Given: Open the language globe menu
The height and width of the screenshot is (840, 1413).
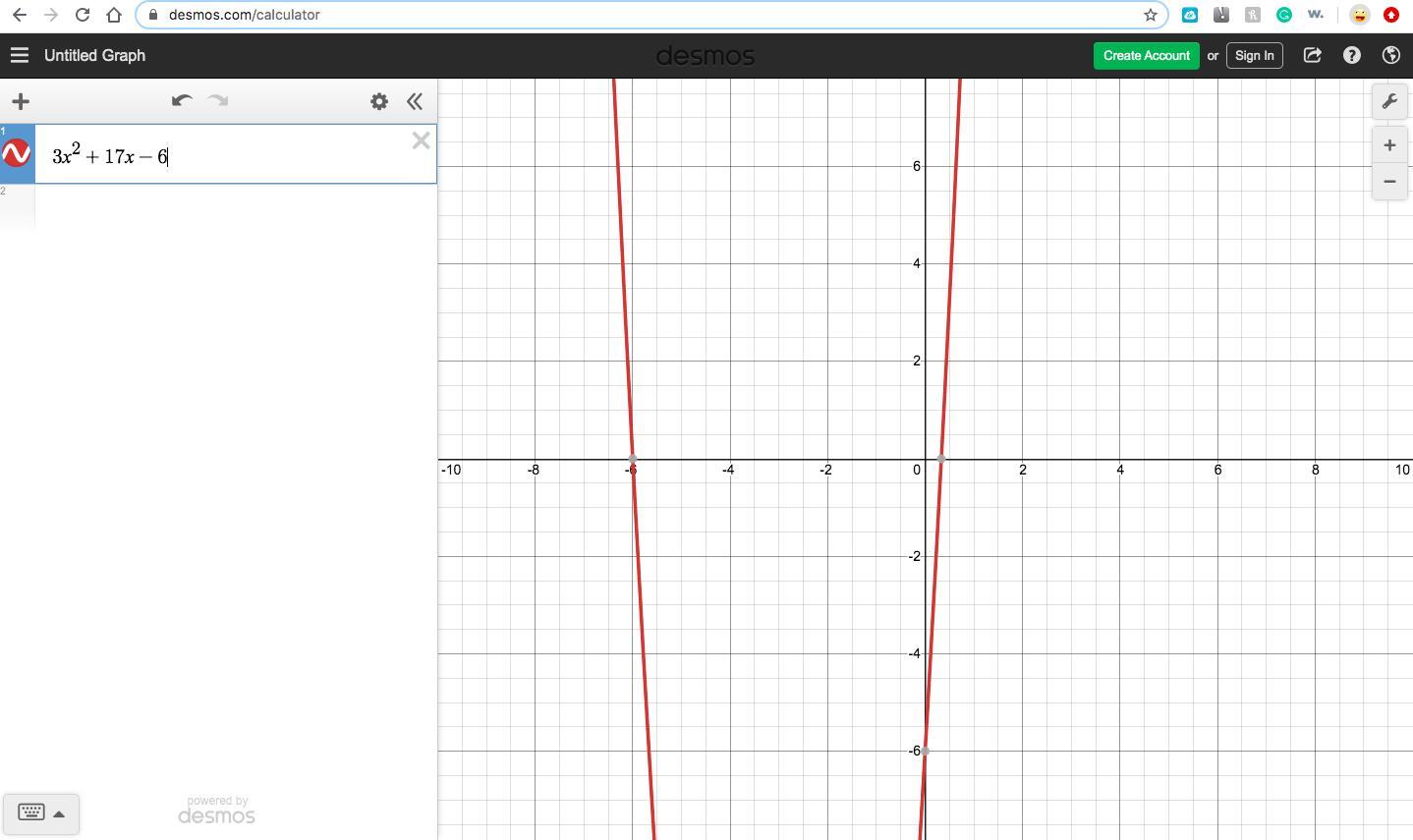Looking at the screenshot, I should point(1390,56).
